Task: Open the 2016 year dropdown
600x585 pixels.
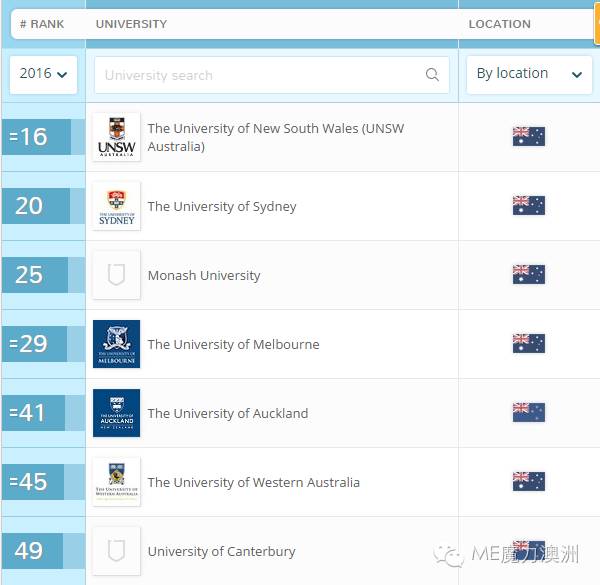Action: pos(43,75)
